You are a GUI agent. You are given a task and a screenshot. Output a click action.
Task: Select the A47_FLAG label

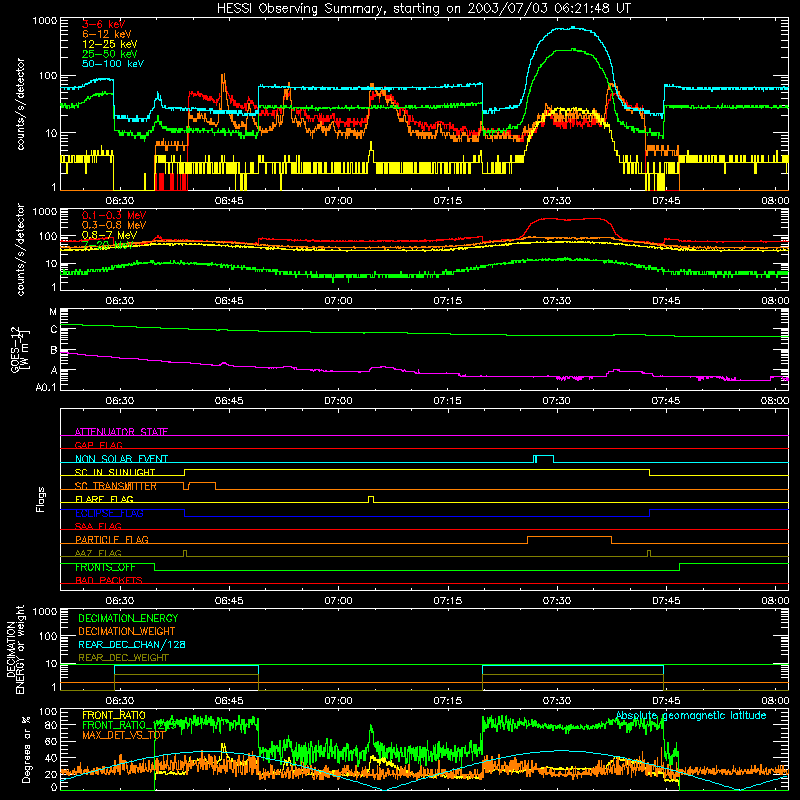tap(98, 553)
